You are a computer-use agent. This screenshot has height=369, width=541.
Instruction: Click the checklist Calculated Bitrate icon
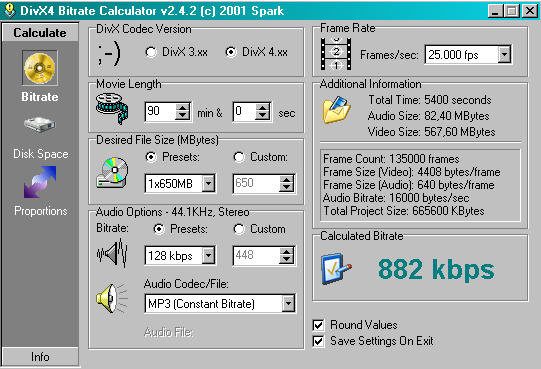click(336, 269)
